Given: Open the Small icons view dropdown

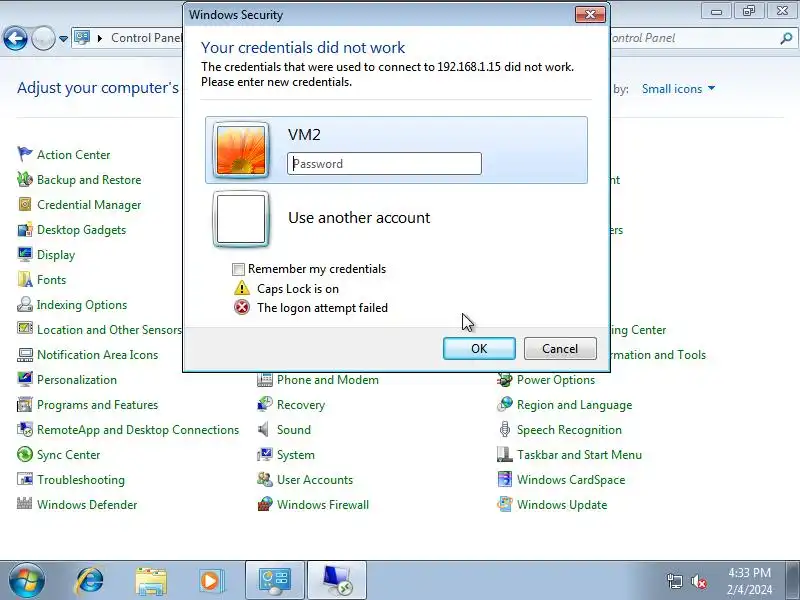Looking at the screenshot, I should [x=678, y=89].
